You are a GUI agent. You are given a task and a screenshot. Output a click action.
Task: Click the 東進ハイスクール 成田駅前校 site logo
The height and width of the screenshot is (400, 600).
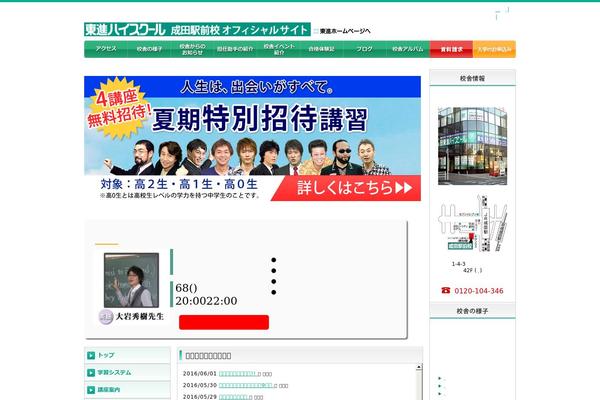197,29
